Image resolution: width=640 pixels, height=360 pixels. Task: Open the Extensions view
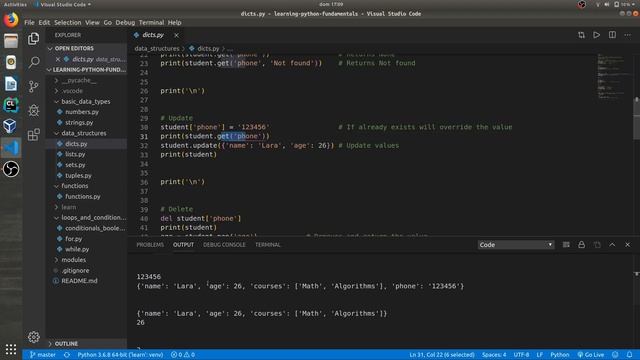tap(33, 134)
